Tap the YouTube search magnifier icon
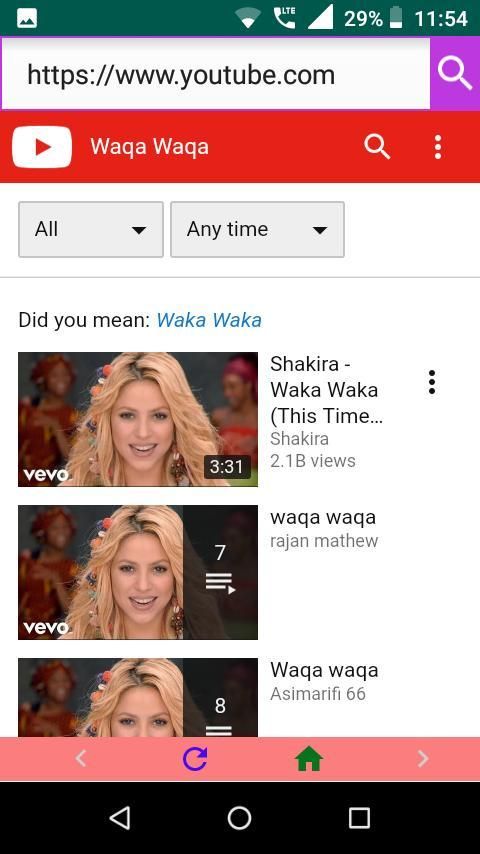This screenshot has height=854, width=480. (377, 147)
